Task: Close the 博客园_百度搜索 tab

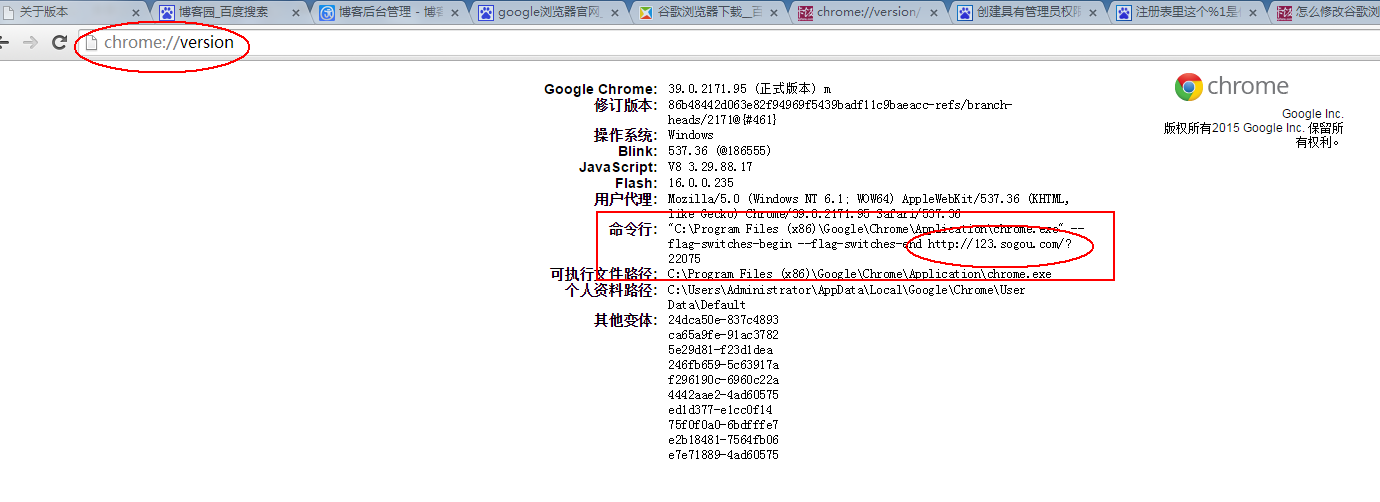Action: click(296, 14)
